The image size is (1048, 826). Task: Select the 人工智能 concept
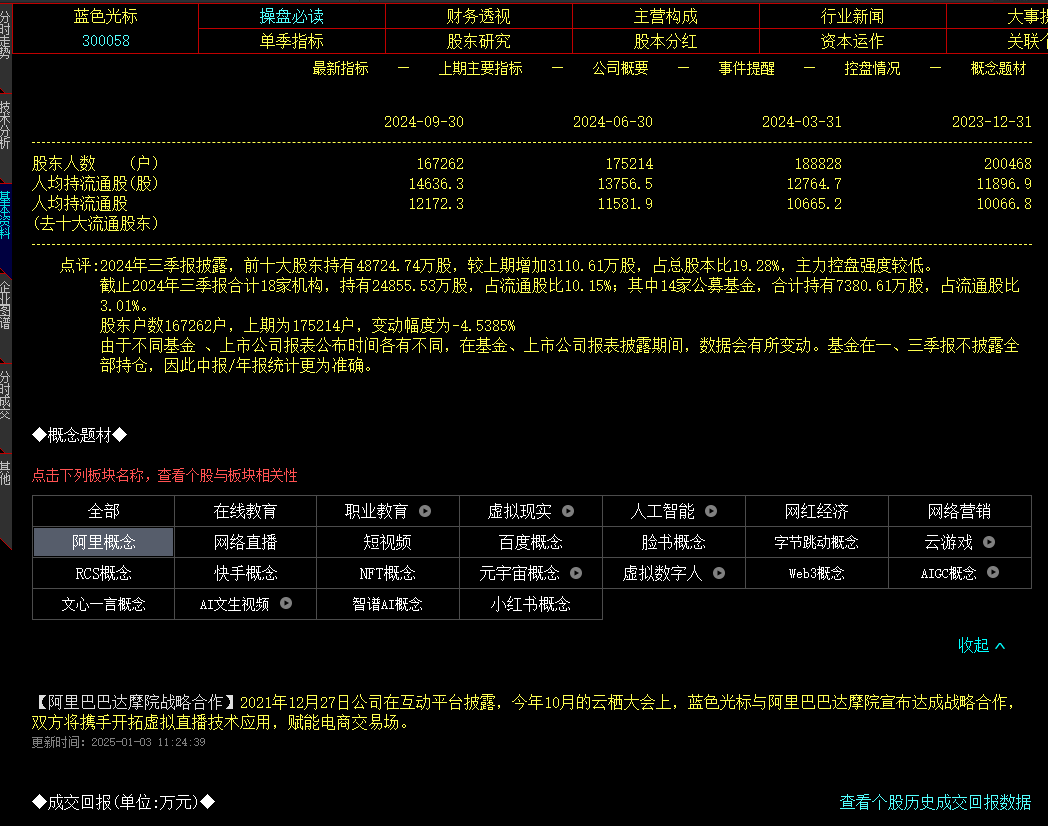[x=662, y=511]
